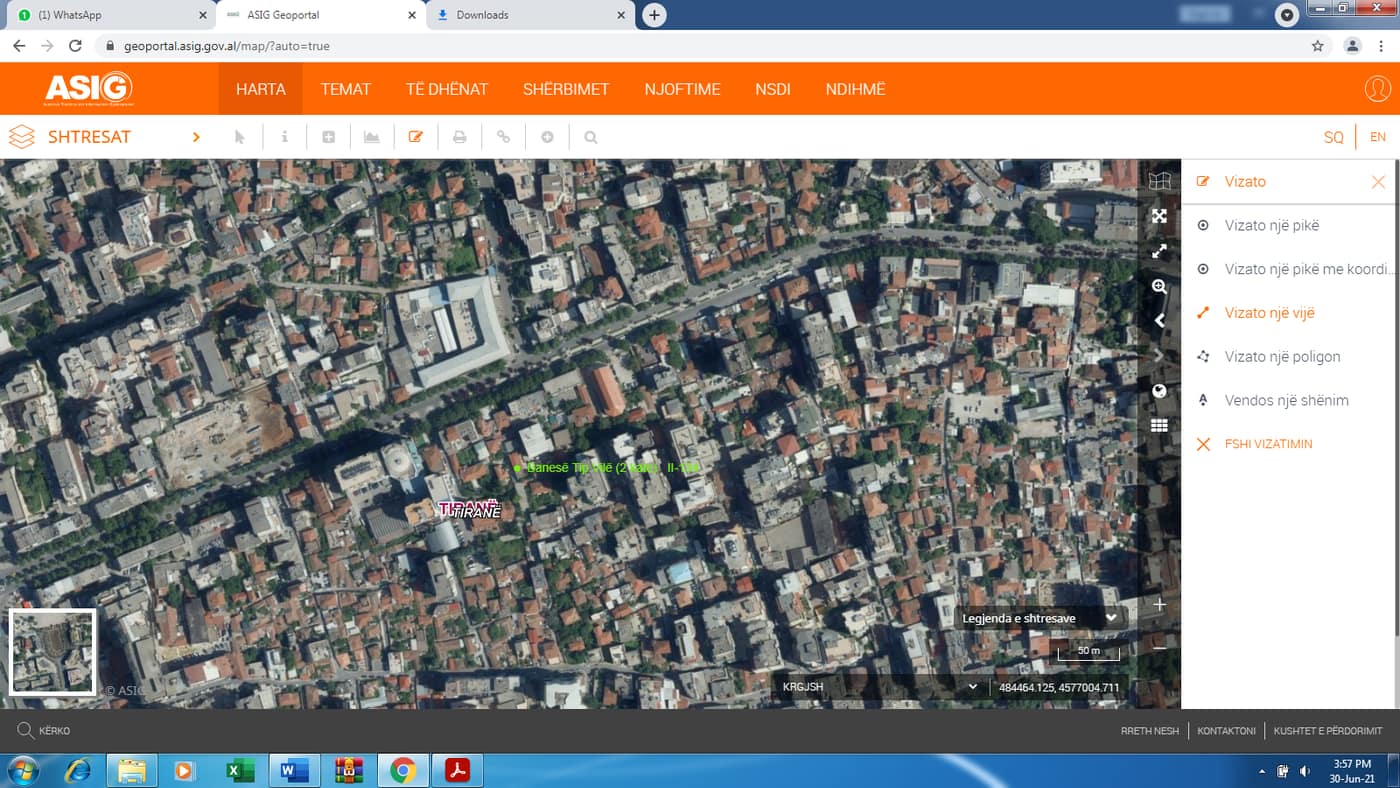Click the volume speaker tray icon
Screen dimensions: 1400x788
coord(1305,771)
